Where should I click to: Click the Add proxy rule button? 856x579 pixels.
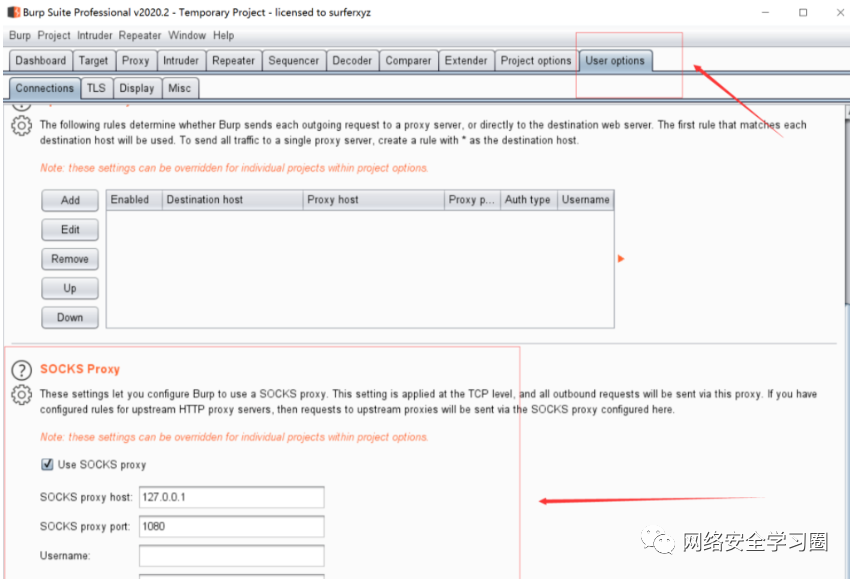pyautogui.click(x=70, y=200)
